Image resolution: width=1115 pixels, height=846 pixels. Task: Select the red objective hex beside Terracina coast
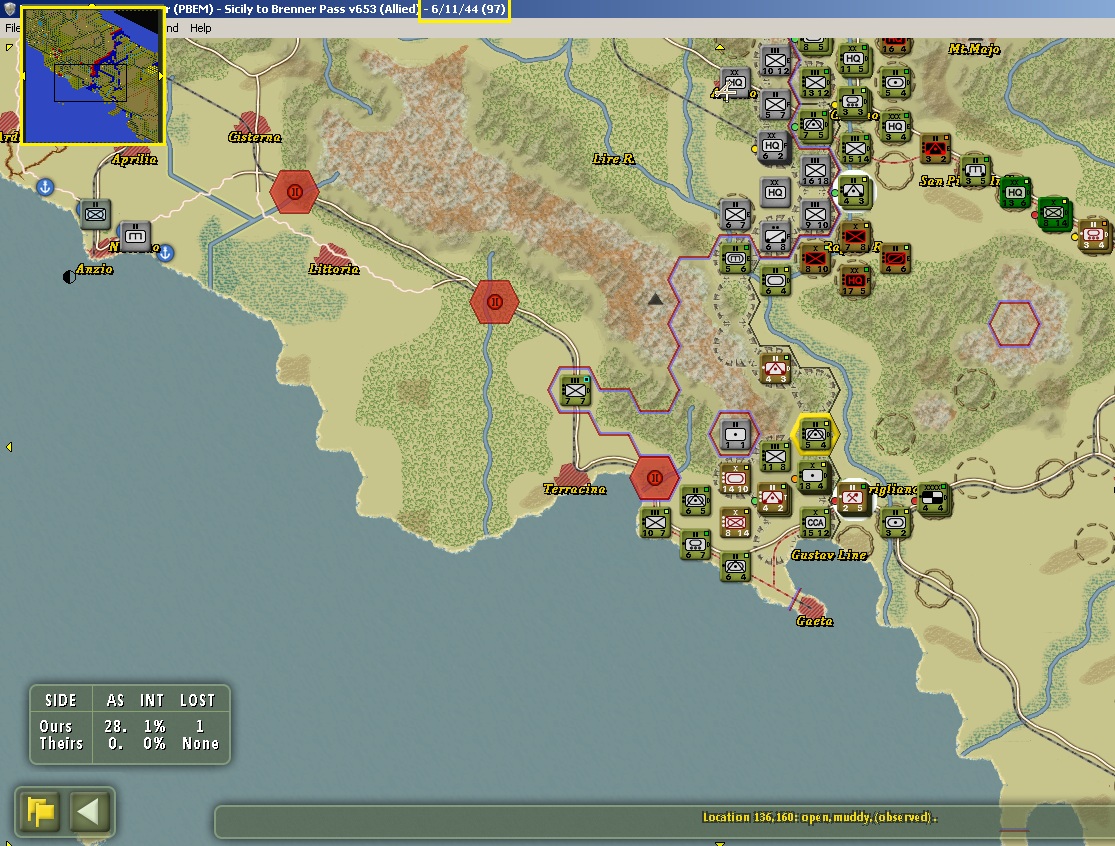tap(655, 478)
